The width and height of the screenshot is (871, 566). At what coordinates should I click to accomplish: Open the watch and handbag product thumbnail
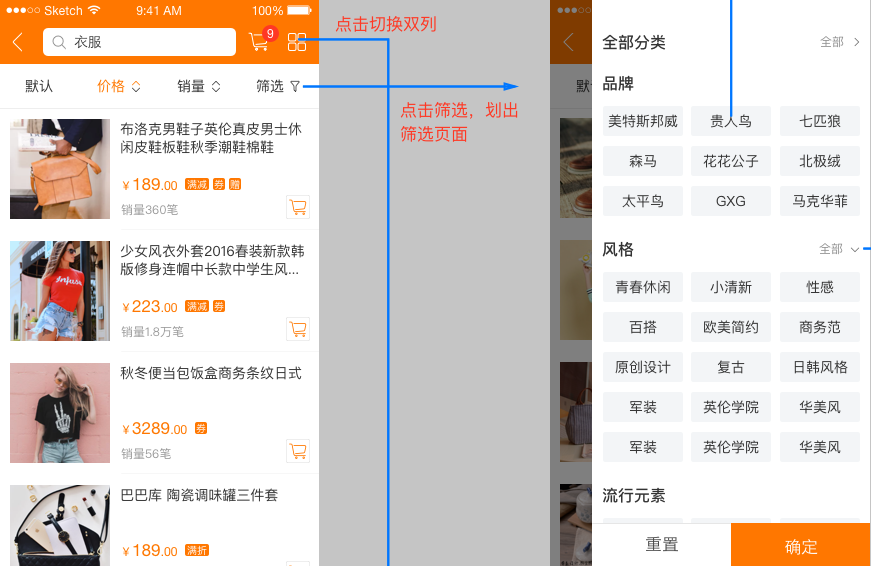point(60,525)
